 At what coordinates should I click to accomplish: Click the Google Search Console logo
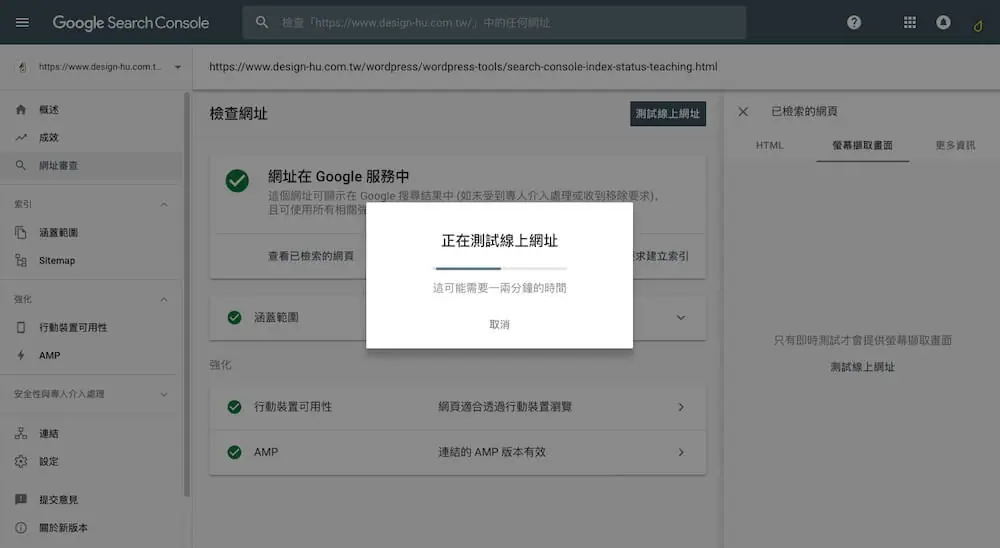pos(131,23)
